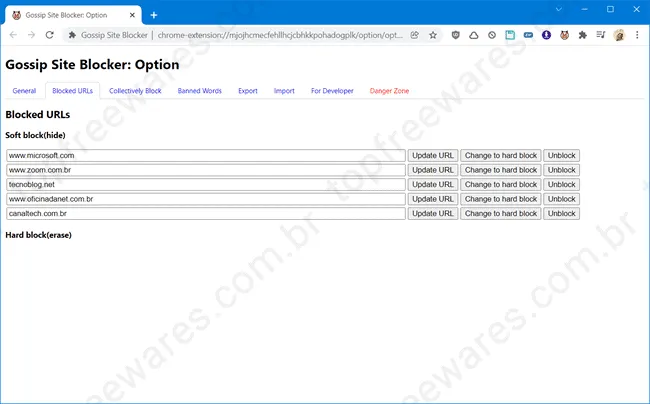Change www.zoom.com.br to hard block
The width and height of the screenshot is (650, 404).
[x=501, y=170]
